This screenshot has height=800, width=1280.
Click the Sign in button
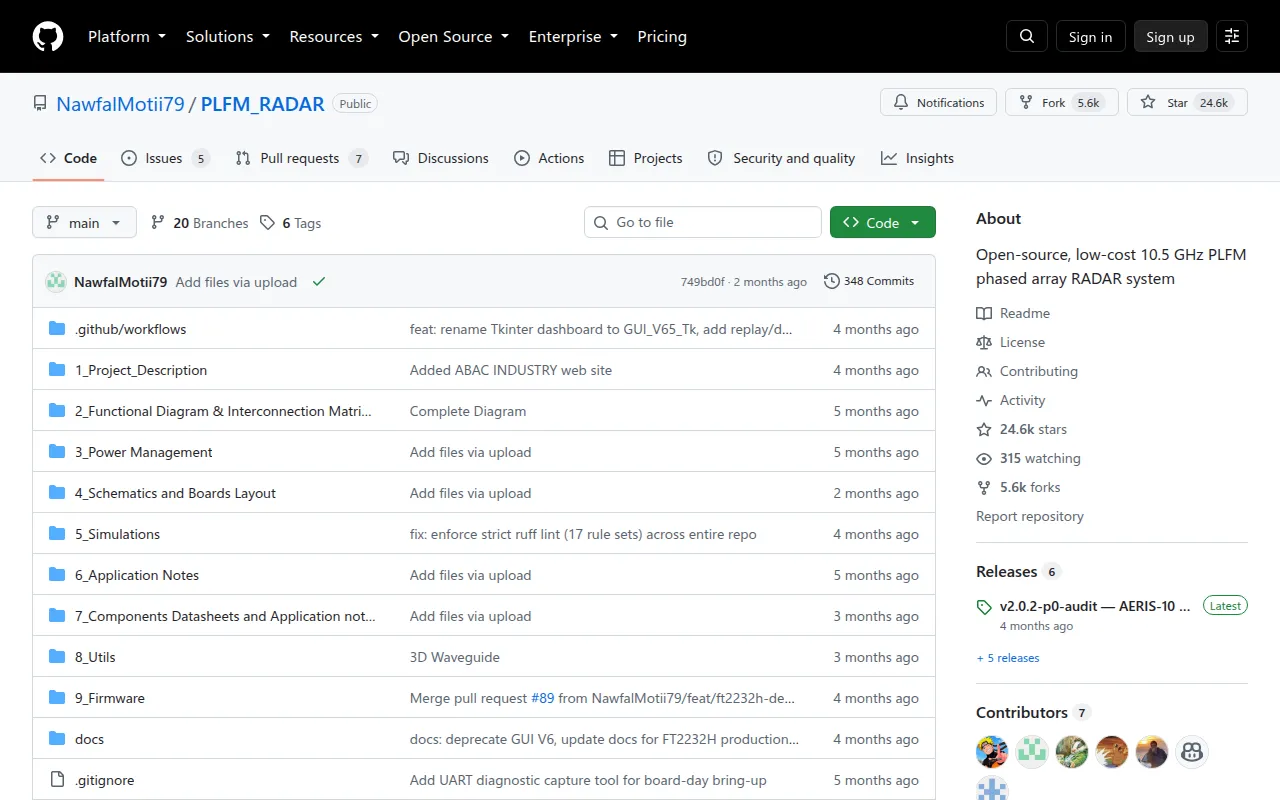pos(1090,36)
